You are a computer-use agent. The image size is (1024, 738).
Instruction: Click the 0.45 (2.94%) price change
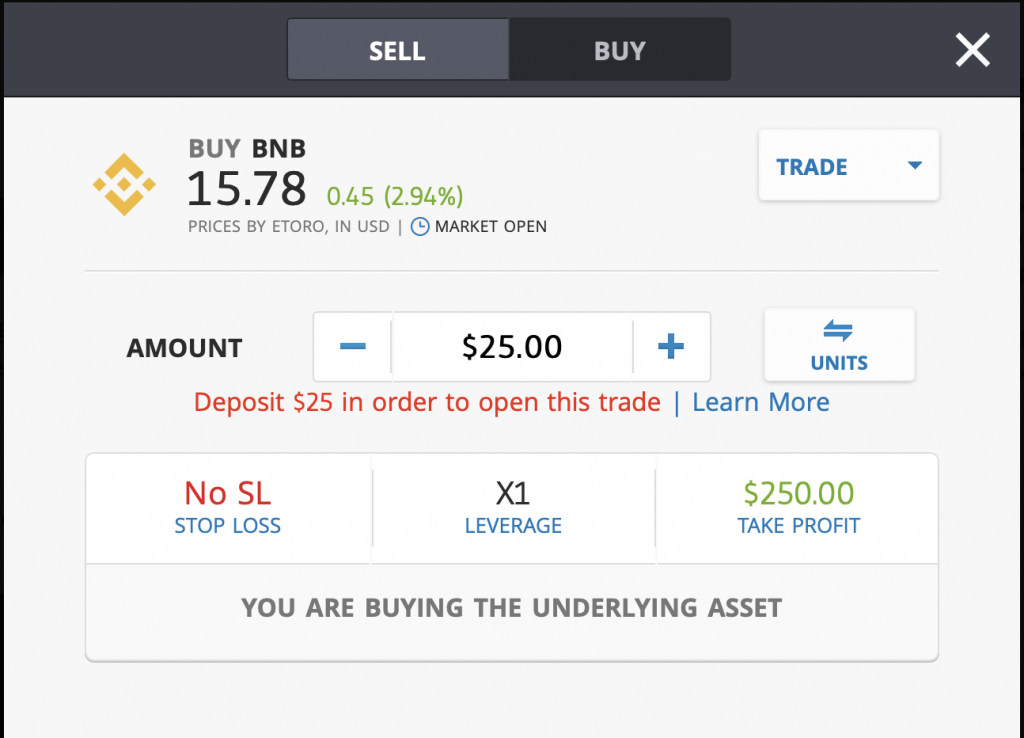[394, 196]
